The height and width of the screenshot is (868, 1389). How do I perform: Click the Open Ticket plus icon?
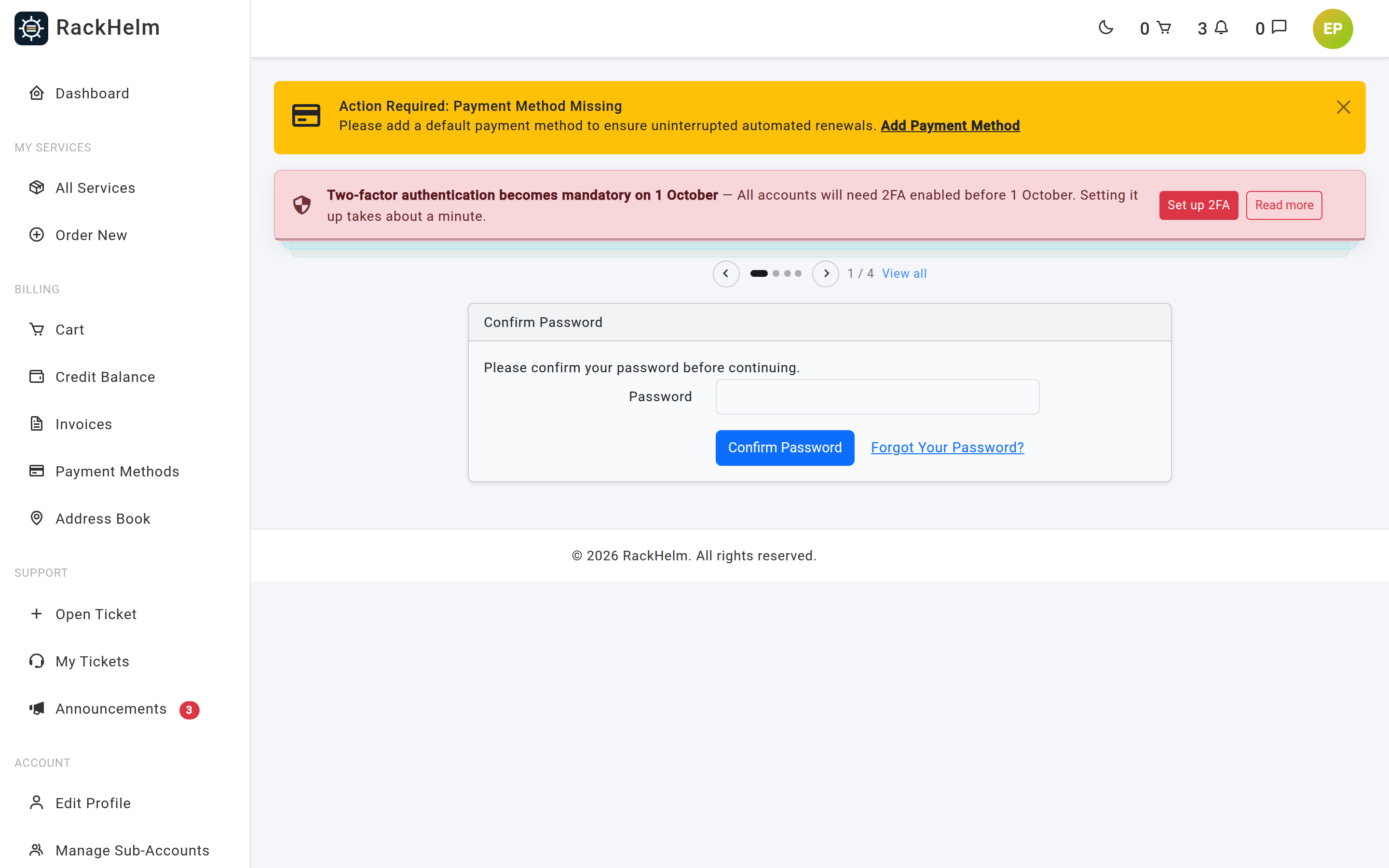(37, 614)
